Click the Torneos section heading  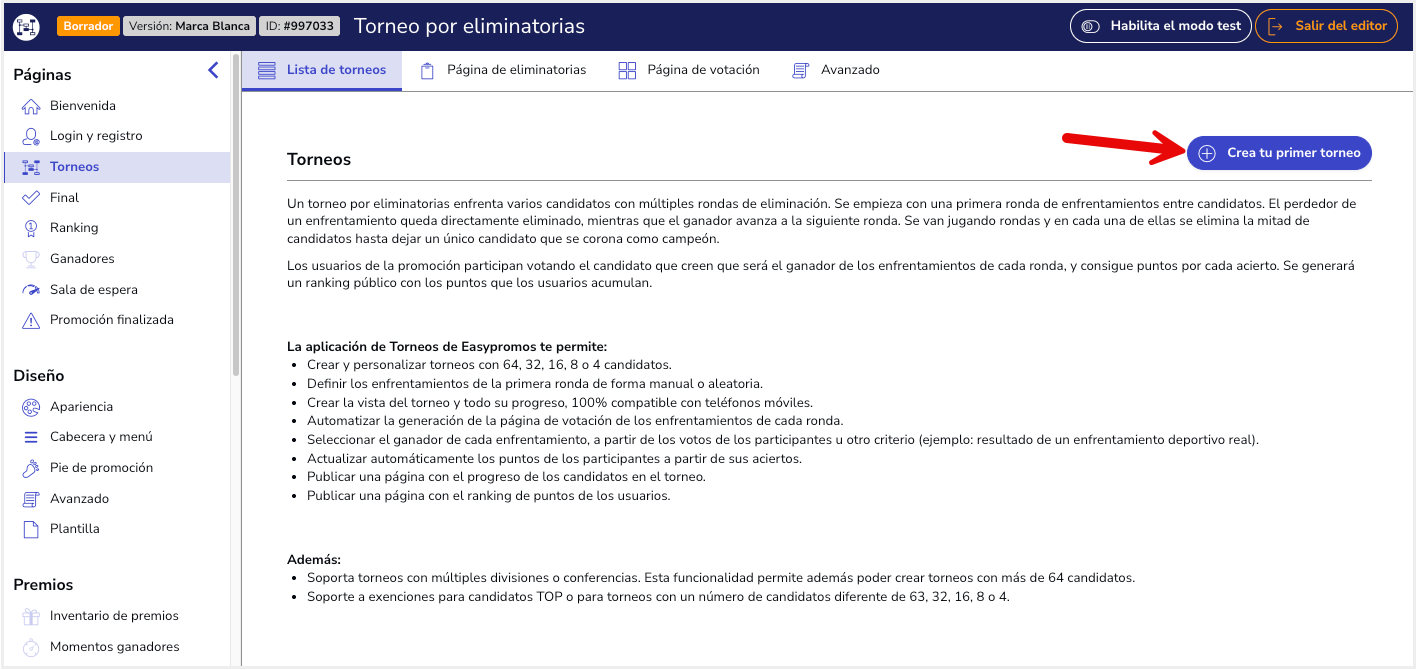click(319, 159)
